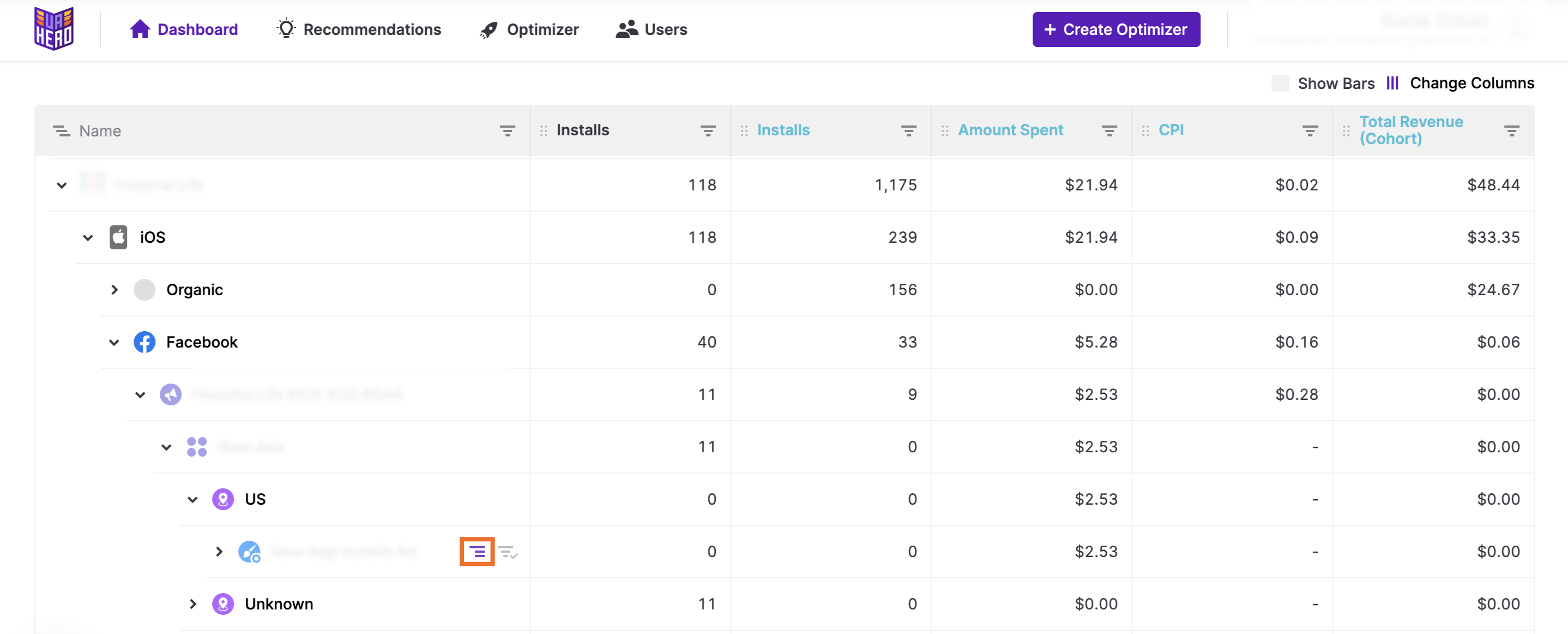Expand the Unknown country row
The width and height of the screenshot is (1568, 634).
click(192, 604)
